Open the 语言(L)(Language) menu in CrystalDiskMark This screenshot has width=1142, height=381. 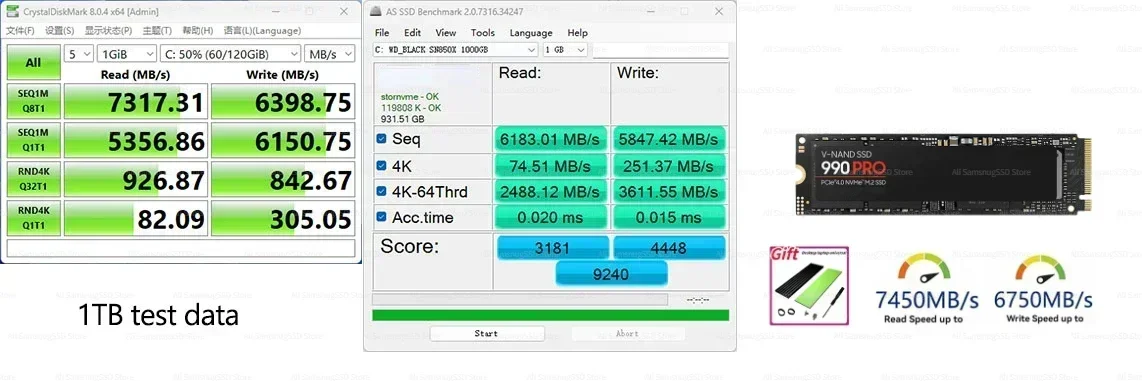pos(262,31)
